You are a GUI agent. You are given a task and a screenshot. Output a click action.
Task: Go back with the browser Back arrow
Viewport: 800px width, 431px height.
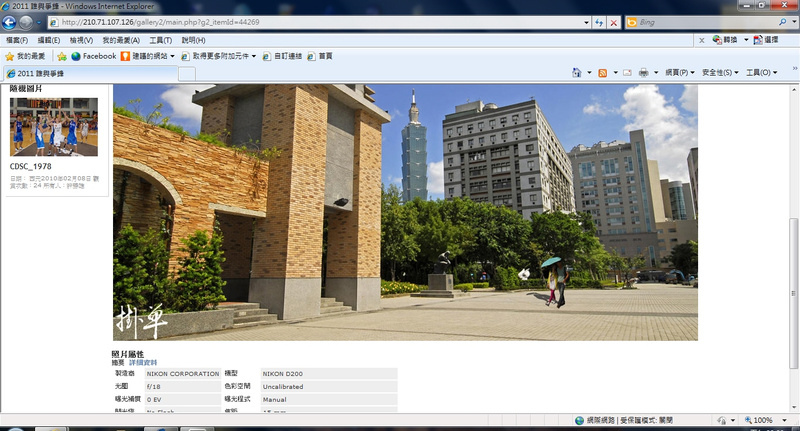click(x=9, y=22)
